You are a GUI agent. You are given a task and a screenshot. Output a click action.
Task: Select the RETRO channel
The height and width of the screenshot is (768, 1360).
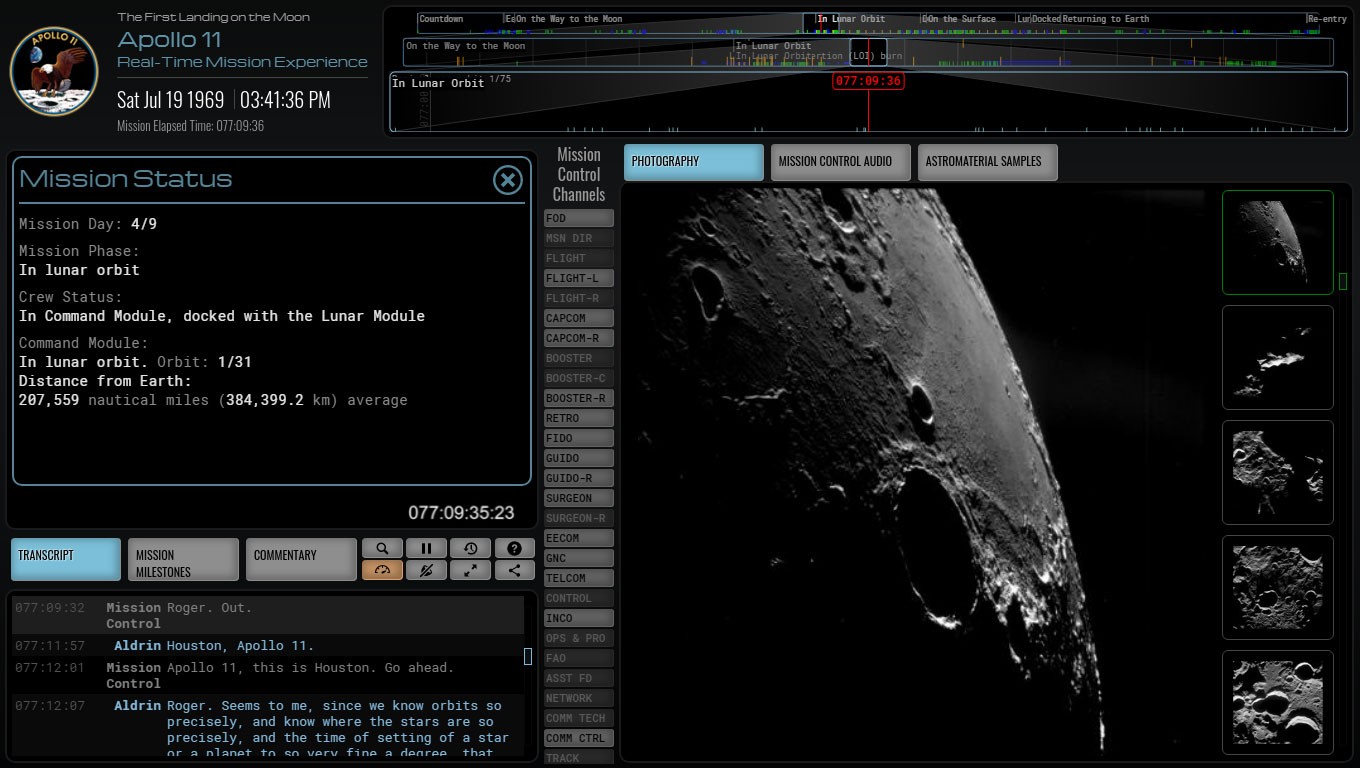[579, 418]
